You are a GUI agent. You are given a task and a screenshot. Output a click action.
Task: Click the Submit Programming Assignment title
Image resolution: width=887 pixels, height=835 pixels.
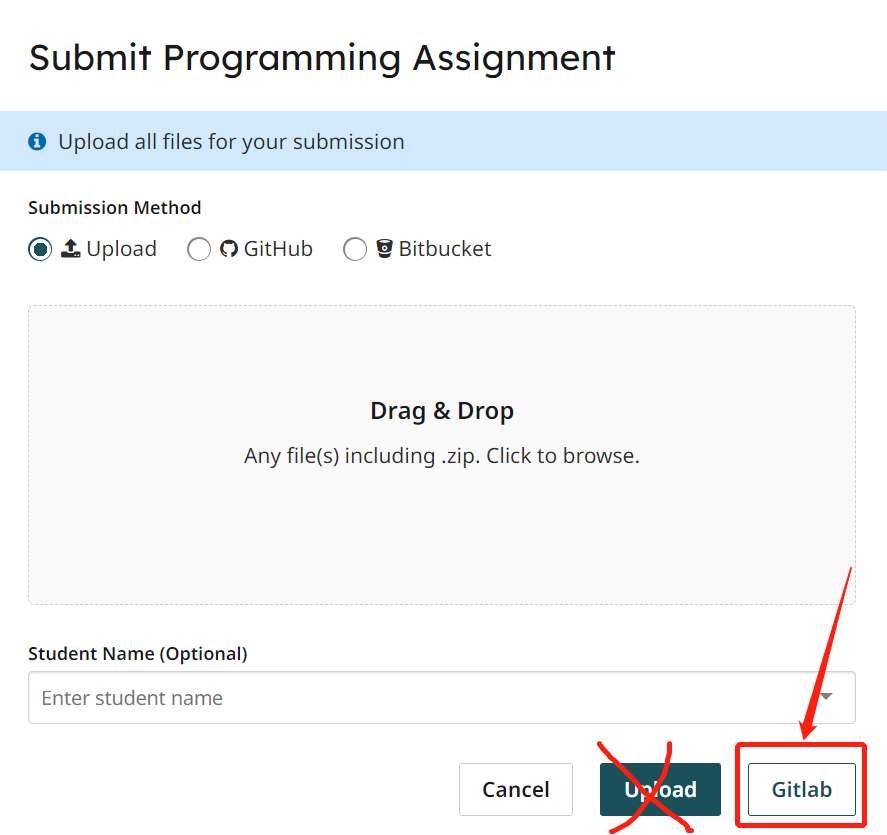pos(322,57)
